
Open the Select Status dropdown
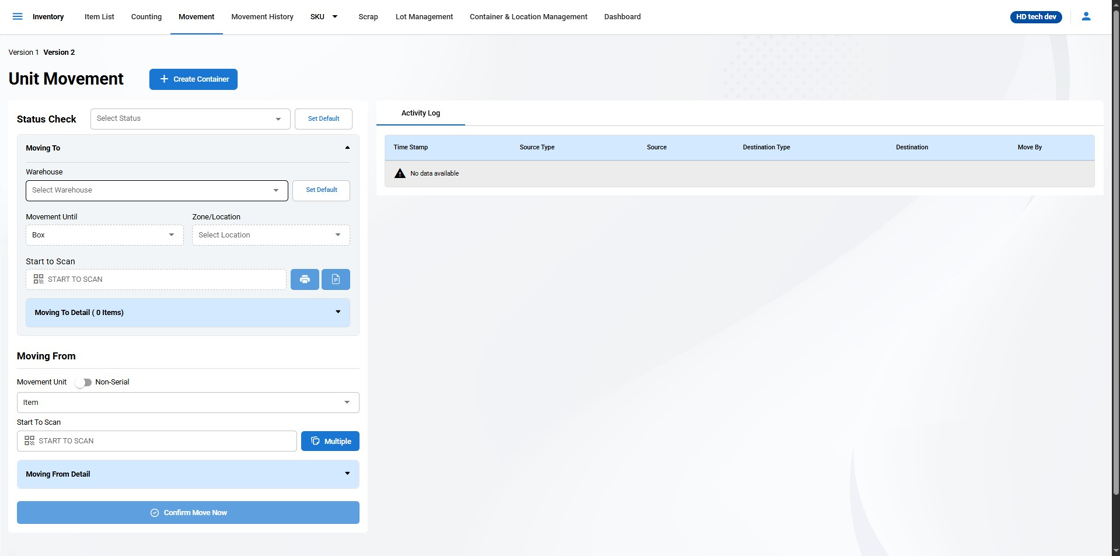[x=190, y=119]
